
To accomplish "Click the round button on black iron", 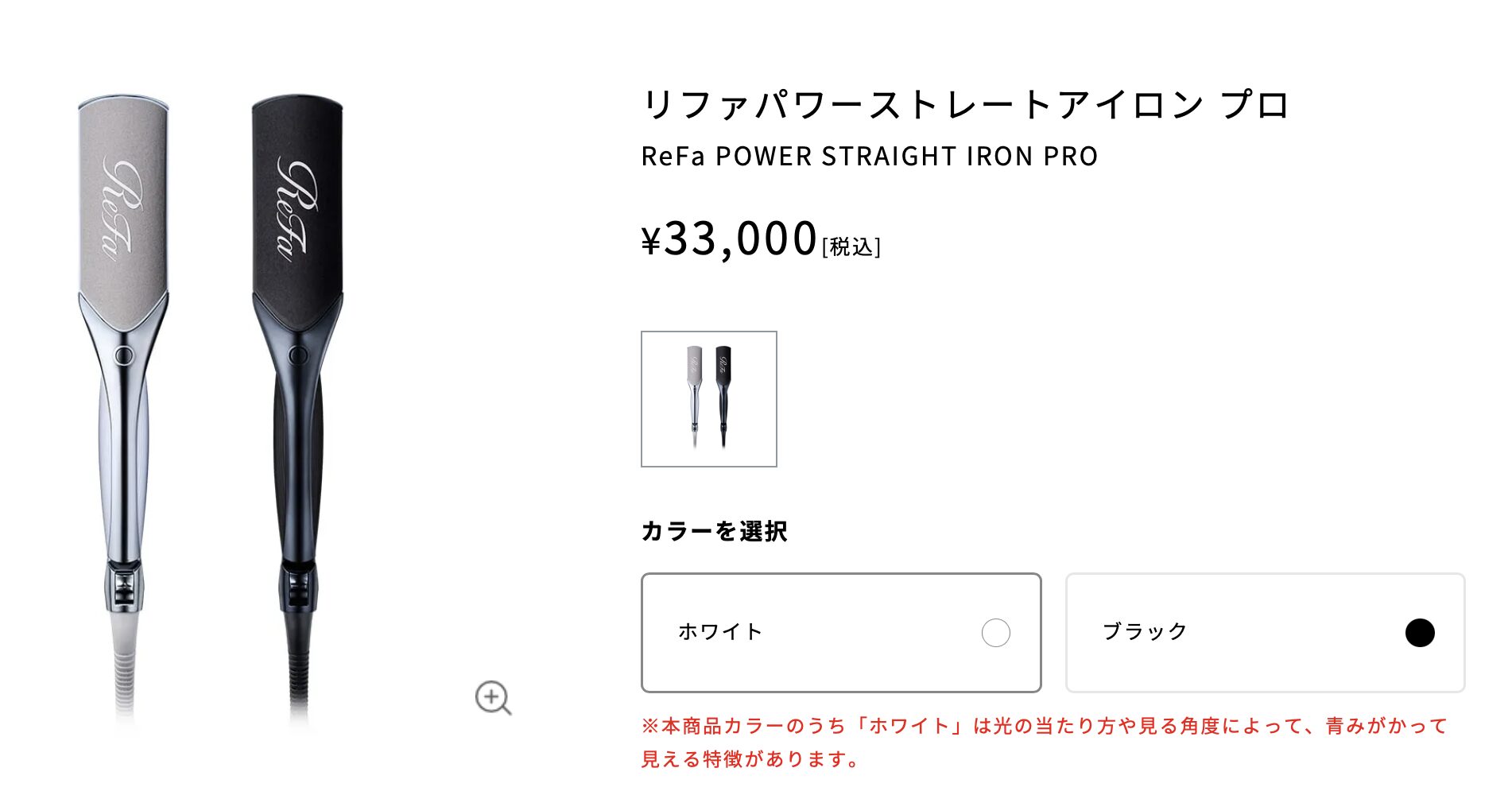I will pos(298,355).
